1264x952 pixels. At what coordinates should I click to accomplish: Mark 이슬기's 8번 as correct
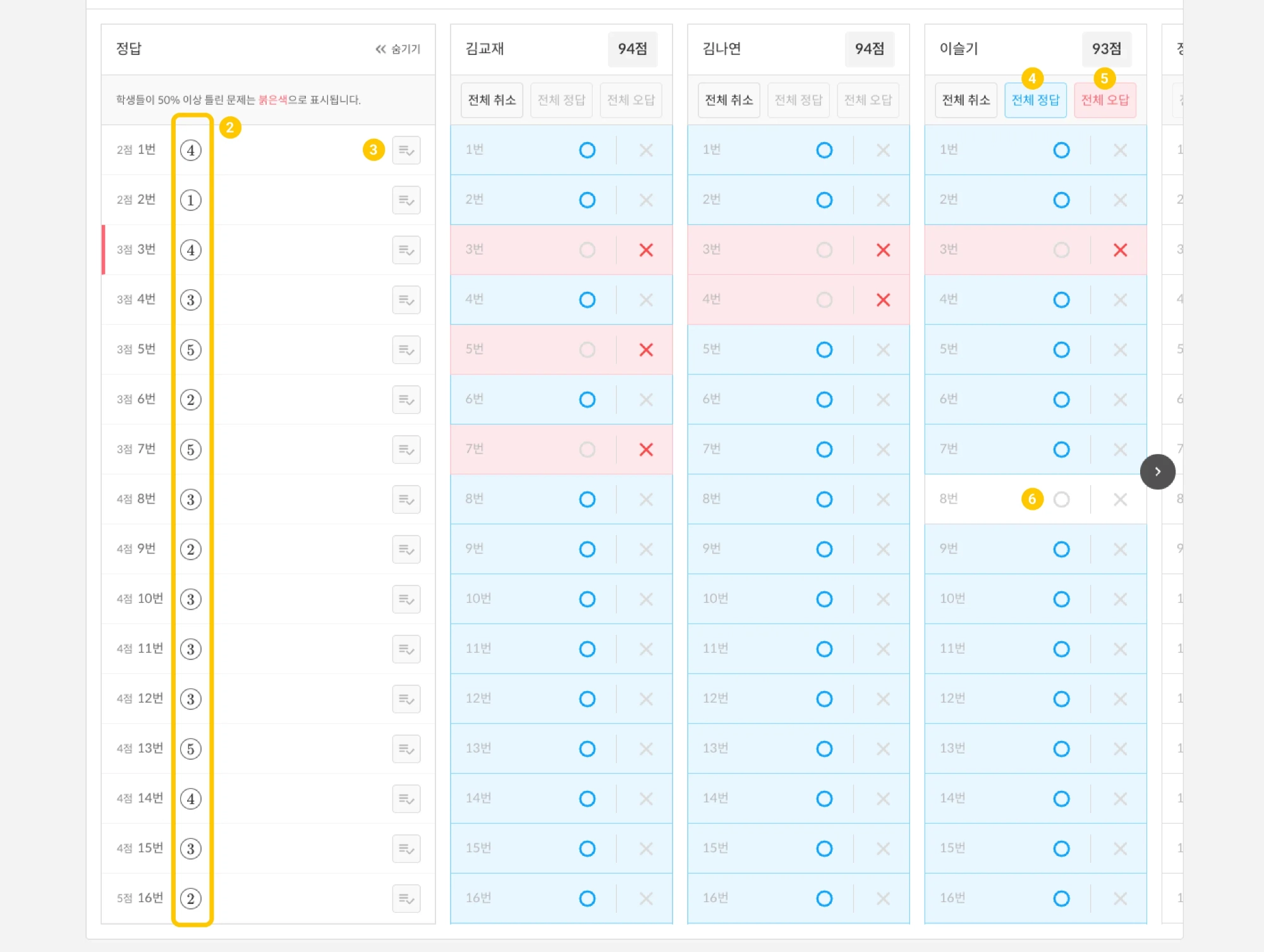pyautogui.click(x=1061, y=500)
